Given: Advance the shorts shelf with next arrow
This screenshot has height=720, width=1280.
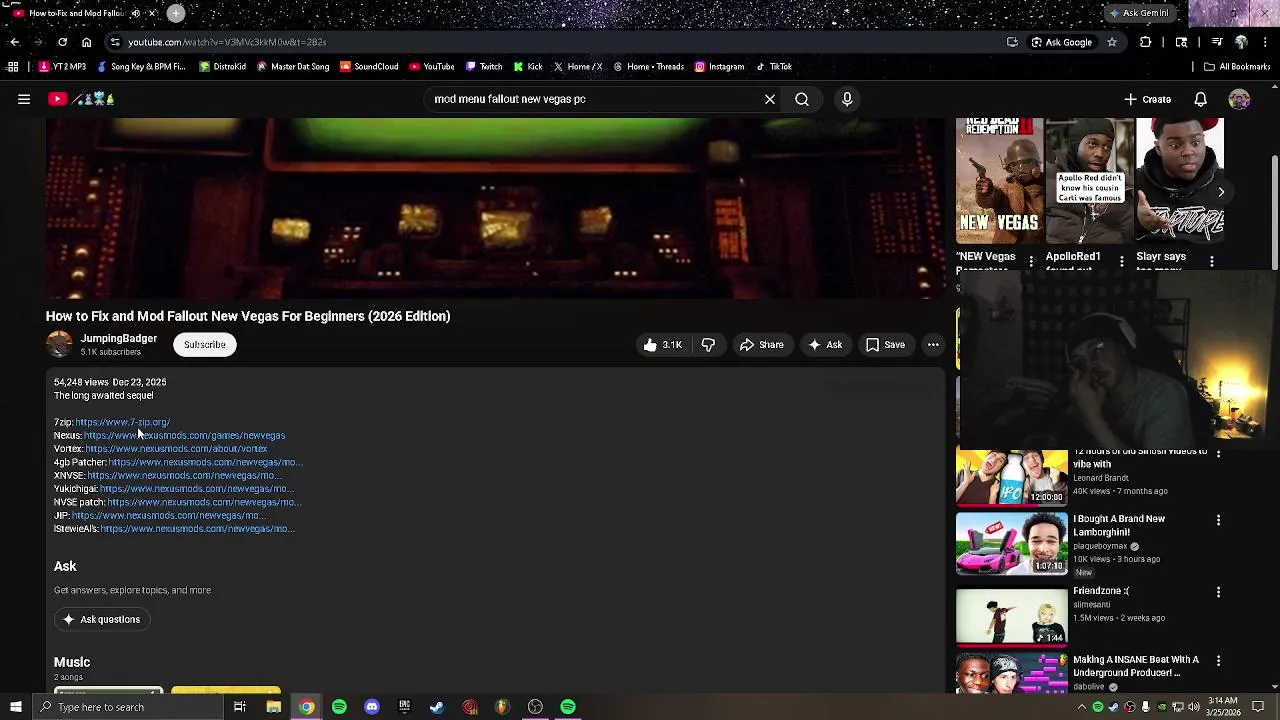Looking at the screenshot, I should tap(1221, 192).
